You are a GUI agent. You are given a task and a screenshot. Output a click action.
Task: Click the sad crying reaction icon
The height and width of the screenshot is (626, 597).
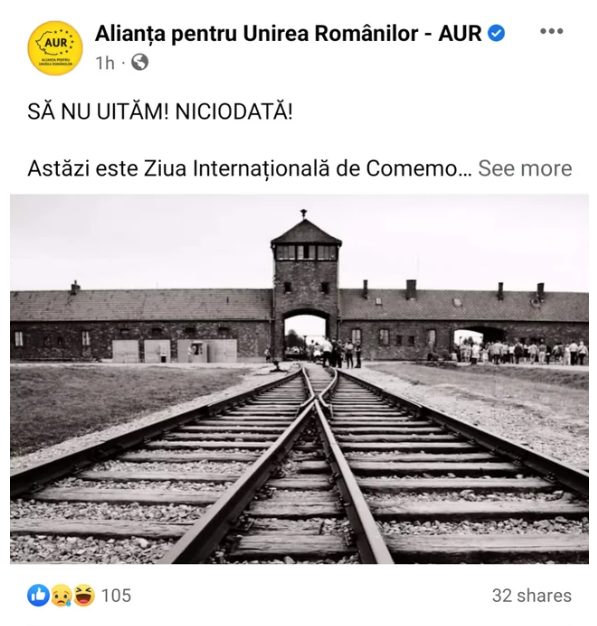pyautogui.click(x=61, y=595)
